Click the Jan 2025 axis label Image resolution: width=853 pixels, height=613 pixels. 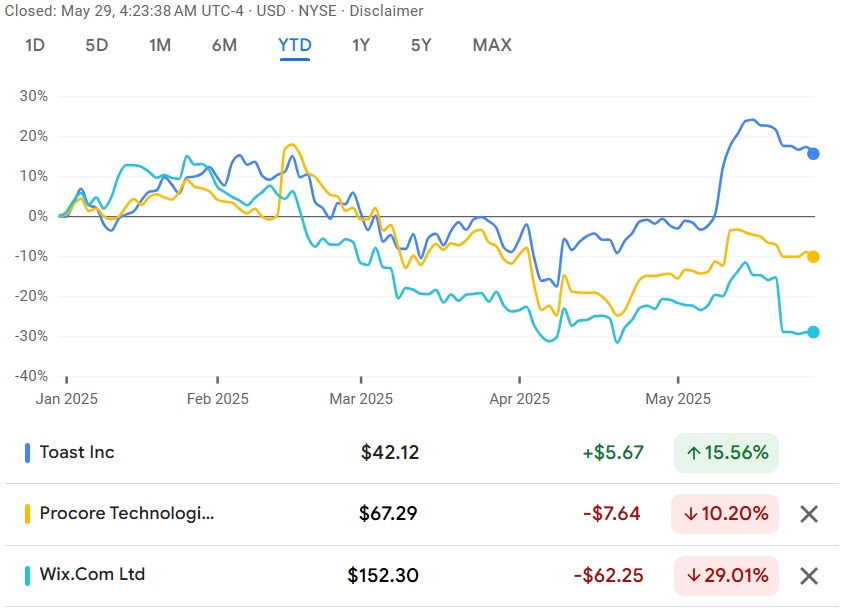point(66,399)
